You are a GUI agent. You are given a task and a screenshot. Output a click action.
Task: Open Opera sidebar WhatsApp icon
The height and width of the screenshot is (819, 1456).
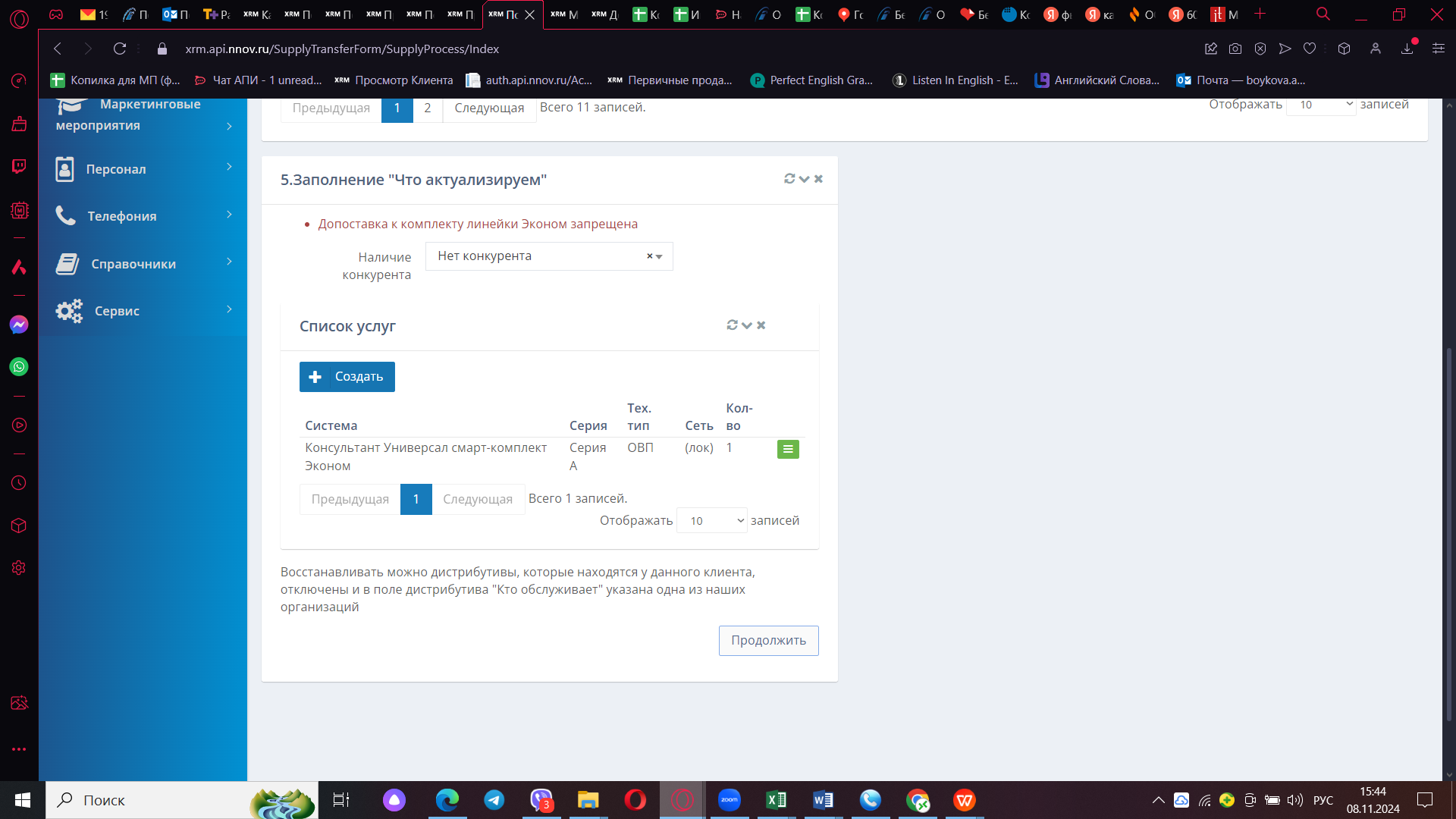[19, 367]
